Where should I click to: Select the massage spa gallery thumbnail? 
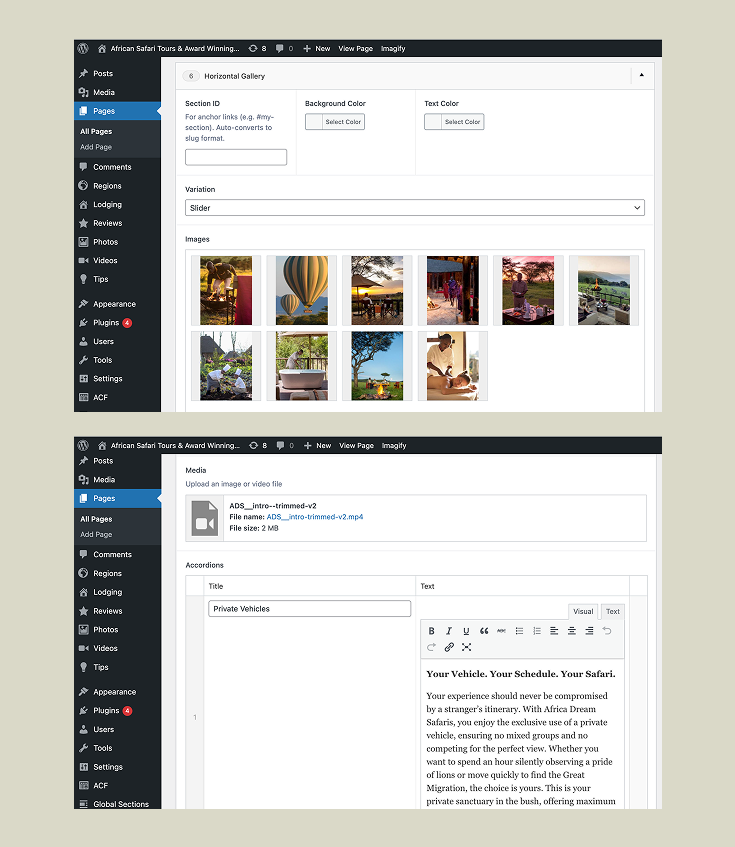click(x=453, y=366)
